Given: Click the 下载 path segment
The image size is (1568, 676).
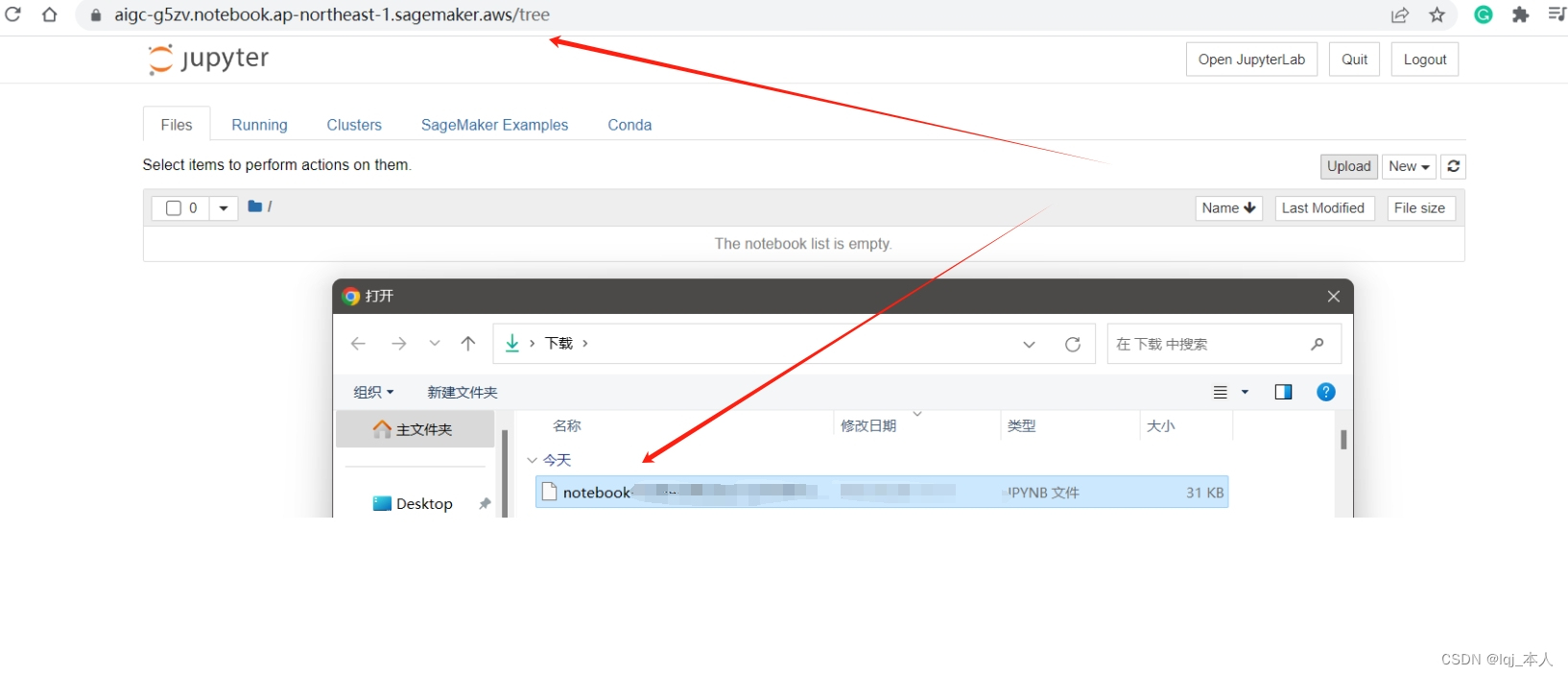Looking at the screenshot, I should (558, 343).
